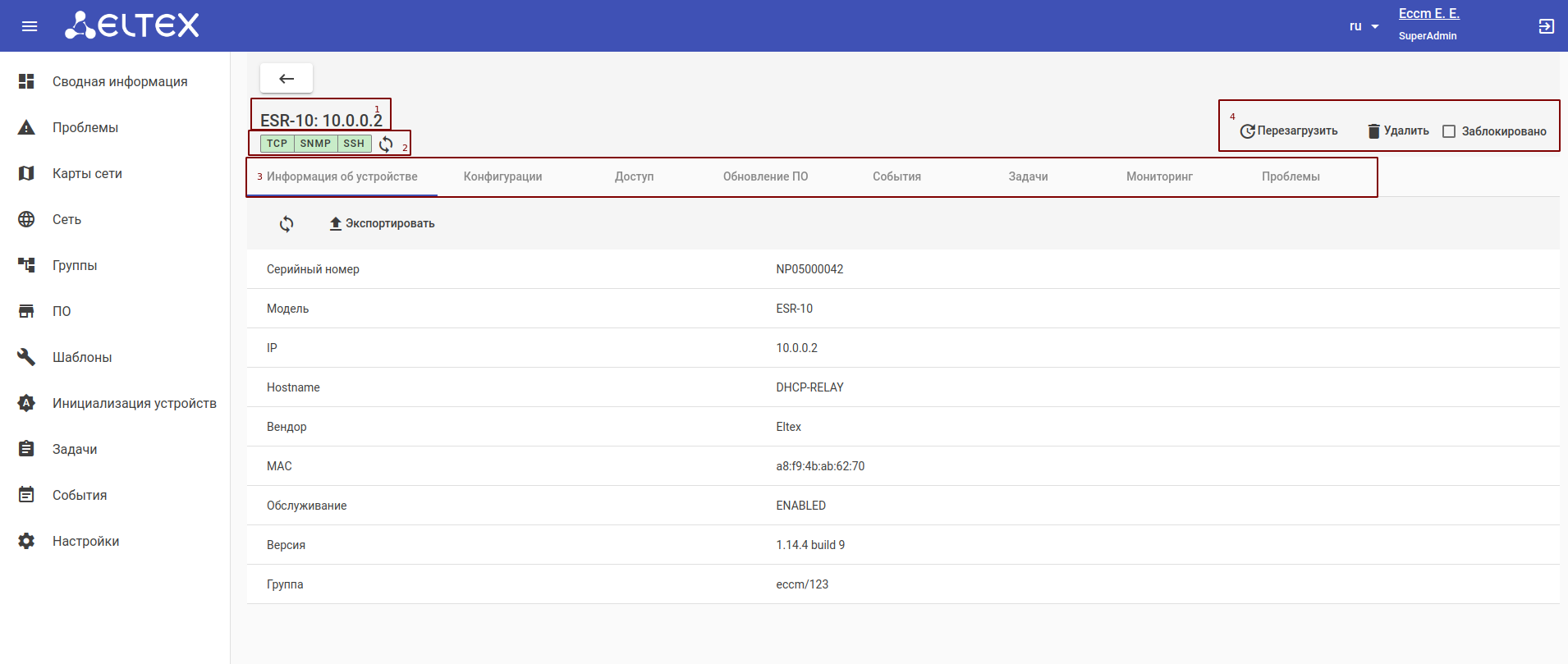This screenshot has height=664, width=1568.
Task: Open Настройки in the sidebar
Action: pos(86,541)
